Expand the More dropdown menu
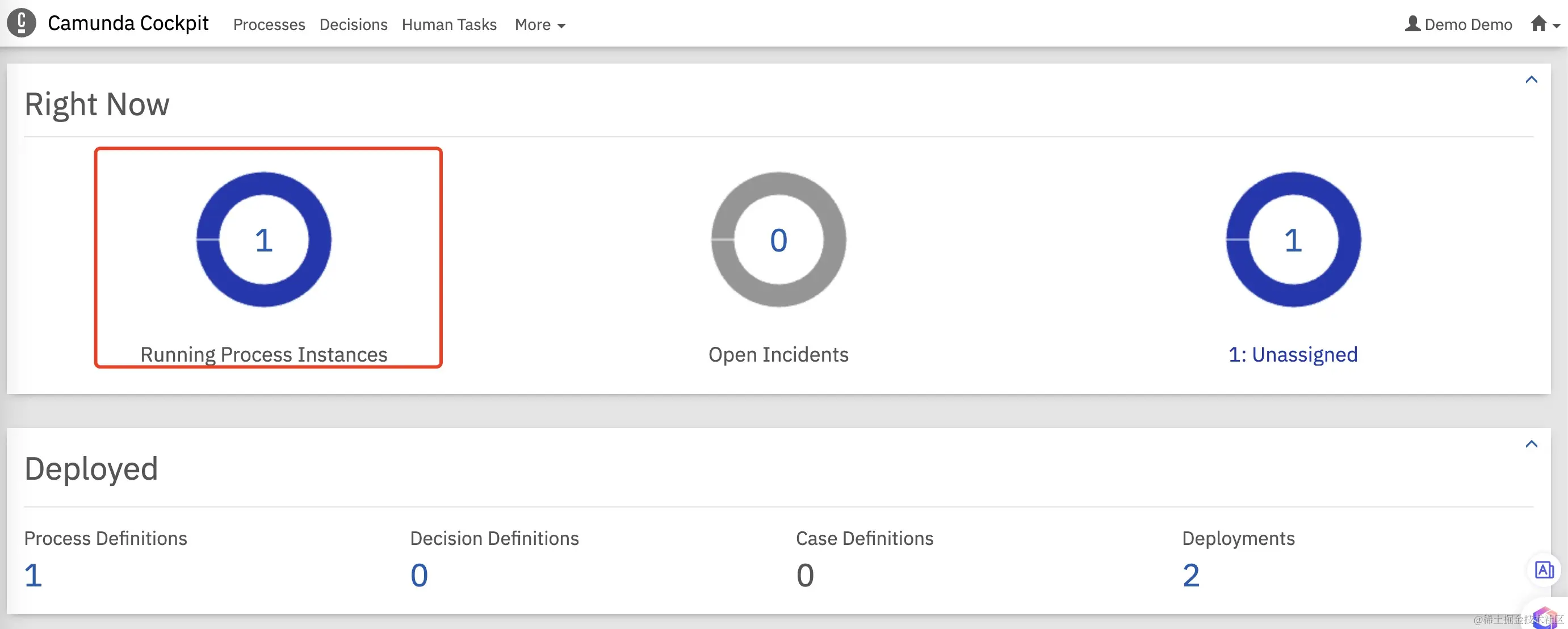Viewport: 1568px width, 629px height. tap(540, 24)
